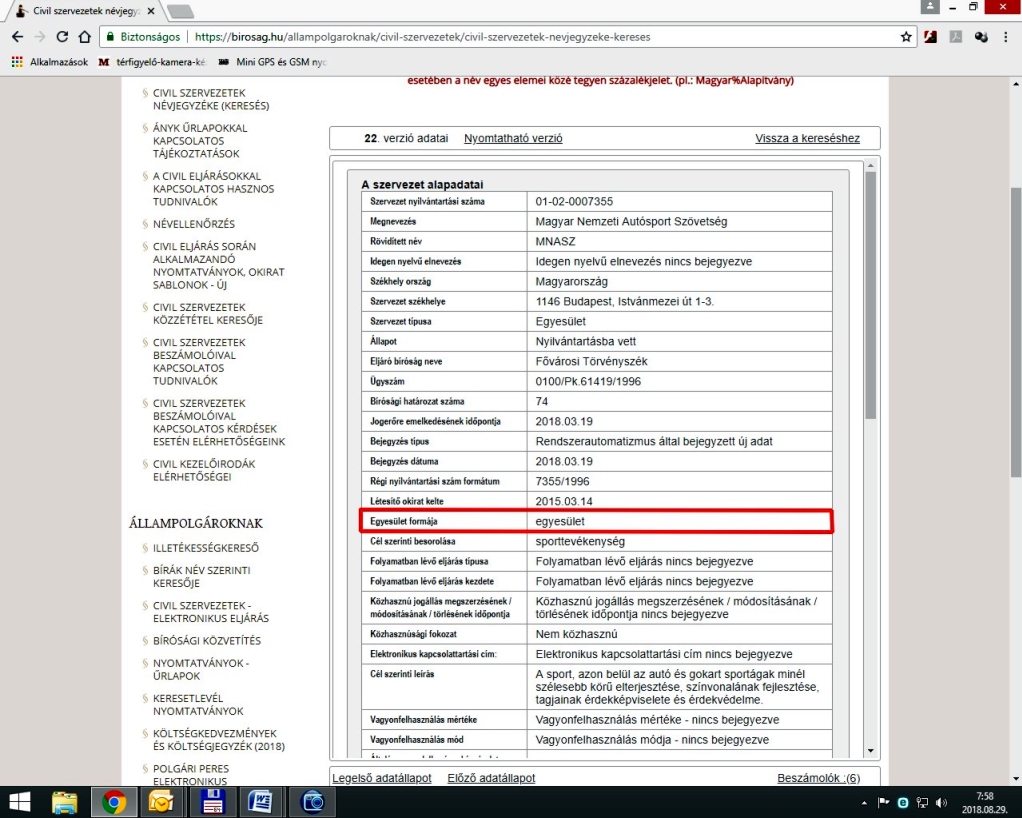Viewport: 1022px width, 818px height.
Task: Open the camera app in the taskbar
Action: tap(313, 802)
